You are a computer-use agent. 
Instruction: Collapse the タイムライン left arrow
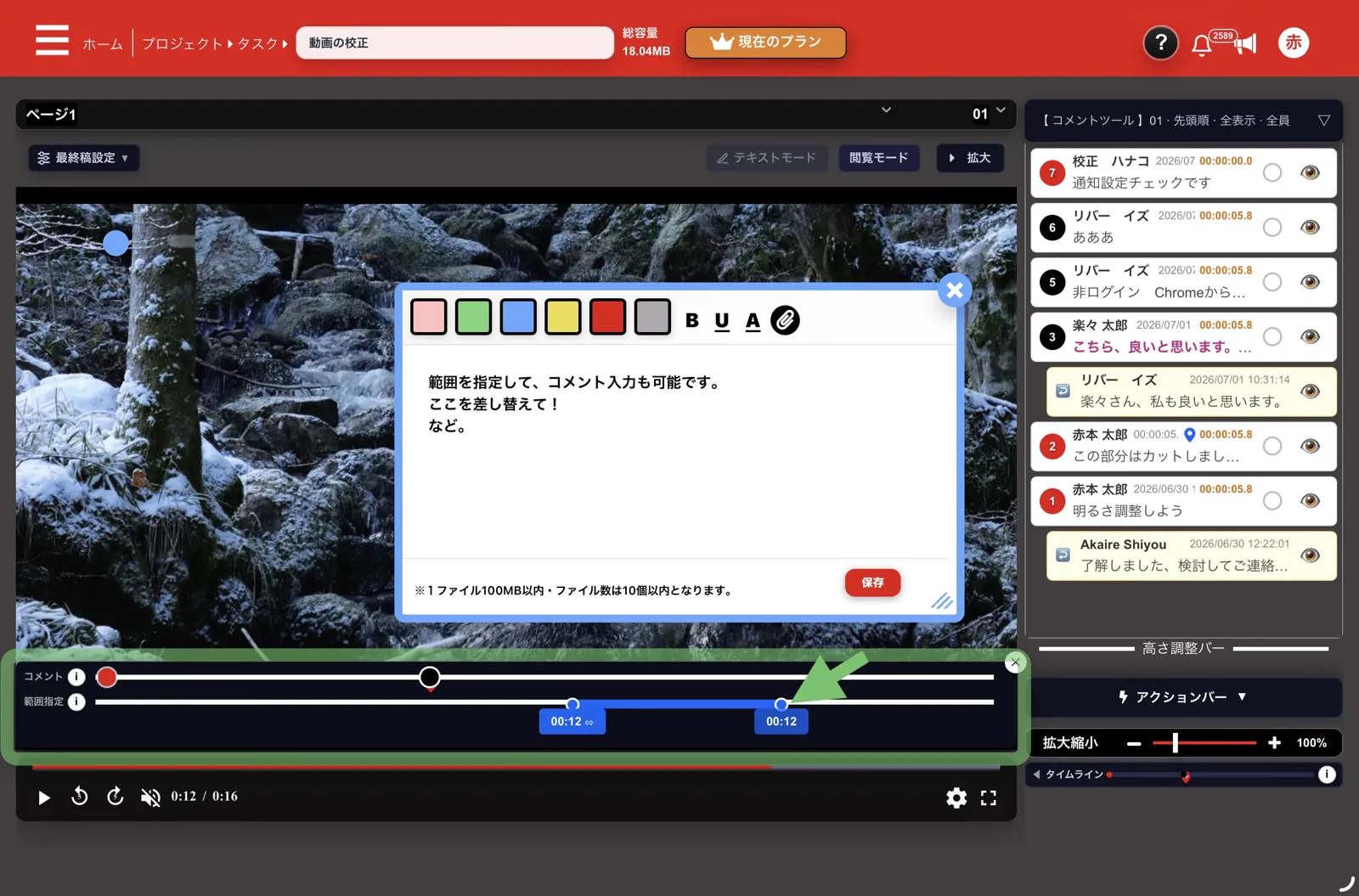tap(1036, 775)
